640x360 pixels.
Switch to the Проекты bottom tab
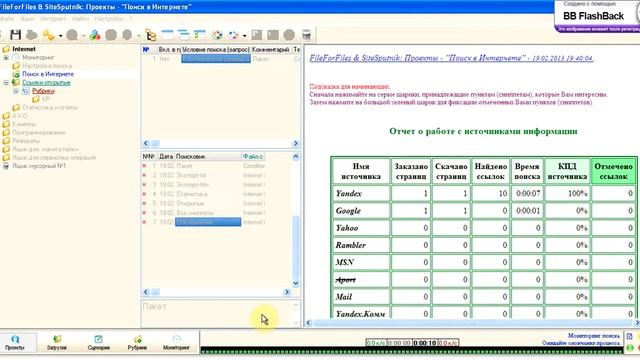click(x=15, y=343)
